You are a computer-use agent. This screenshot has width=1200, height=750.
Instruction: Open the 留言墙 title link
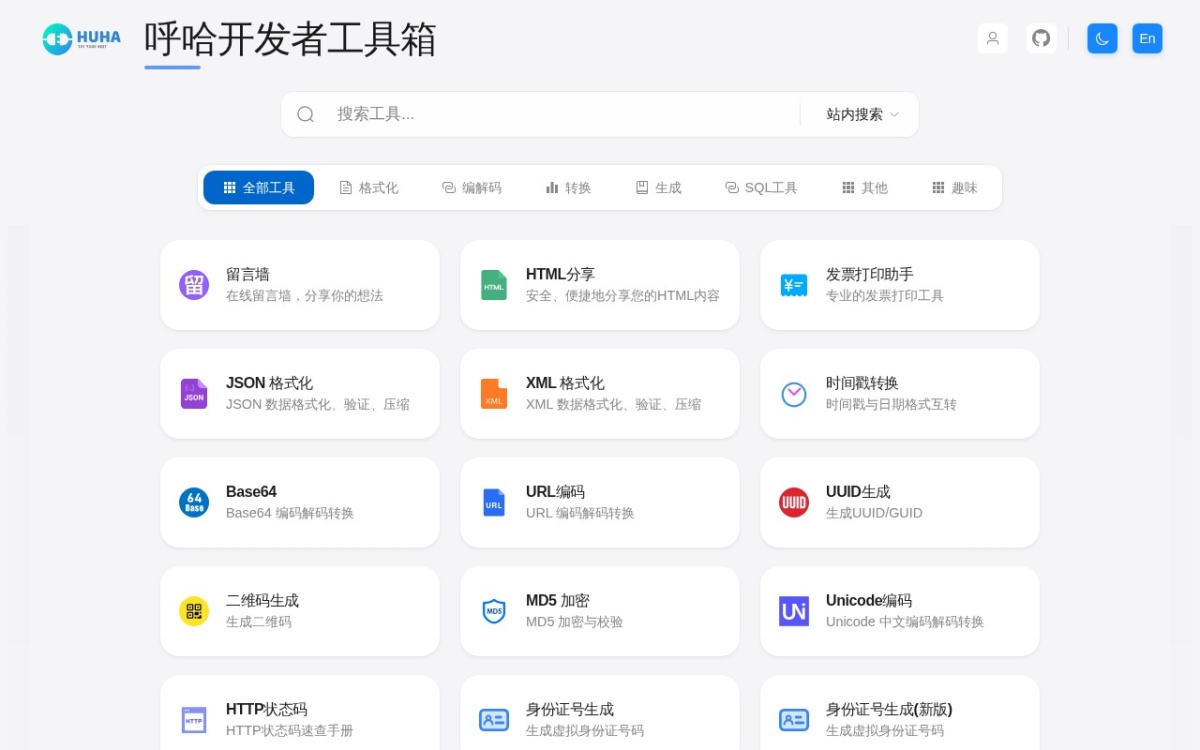248,274
